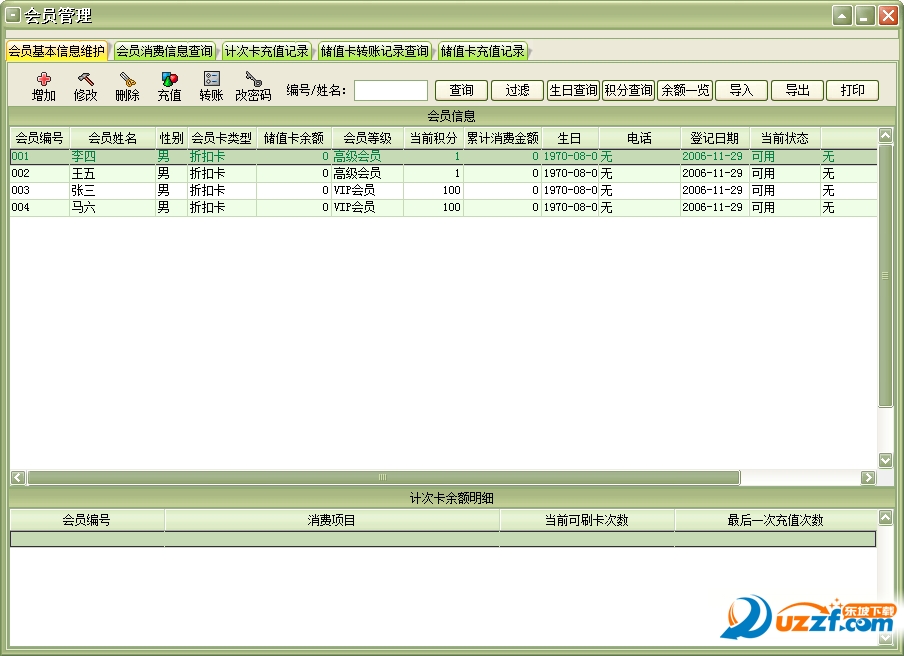Screen dimensions: 904x656
Task: Sort by 会员编号 column header in member table
Action: pyautogui.click(x=39, y=138)
